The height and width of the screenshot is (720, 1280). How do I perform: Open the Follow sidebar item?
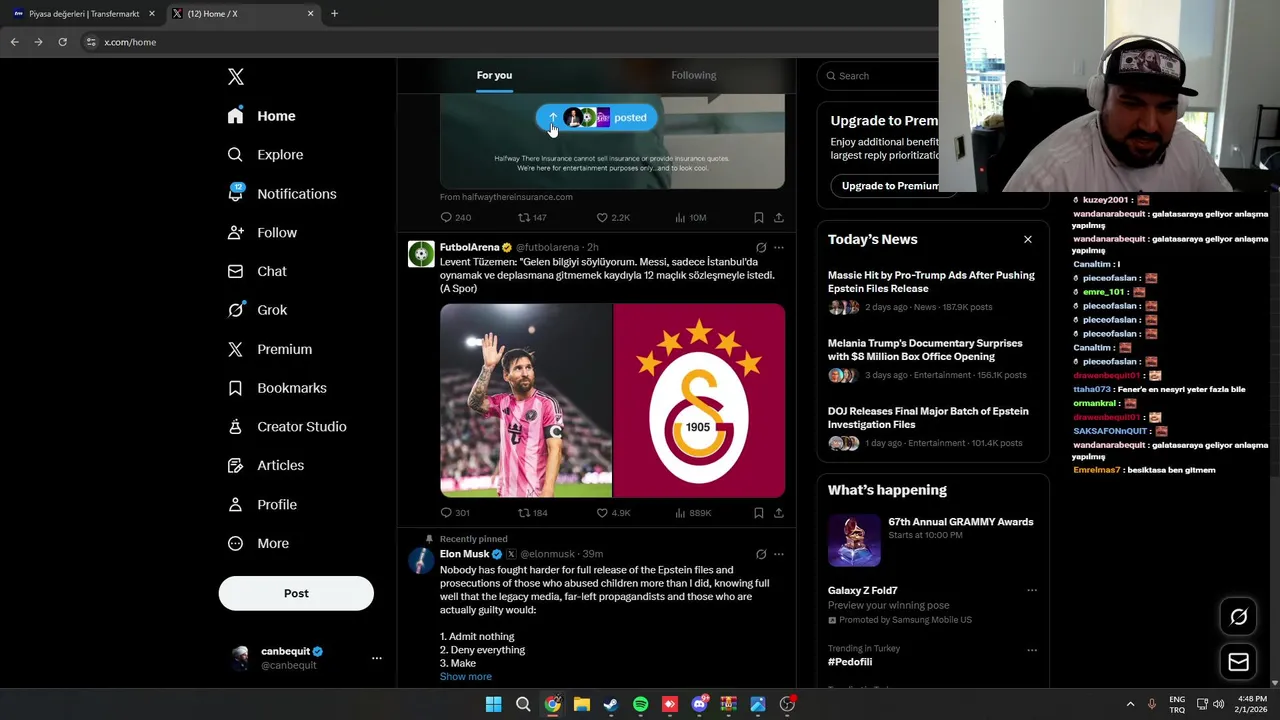click(x=262, y=233)
